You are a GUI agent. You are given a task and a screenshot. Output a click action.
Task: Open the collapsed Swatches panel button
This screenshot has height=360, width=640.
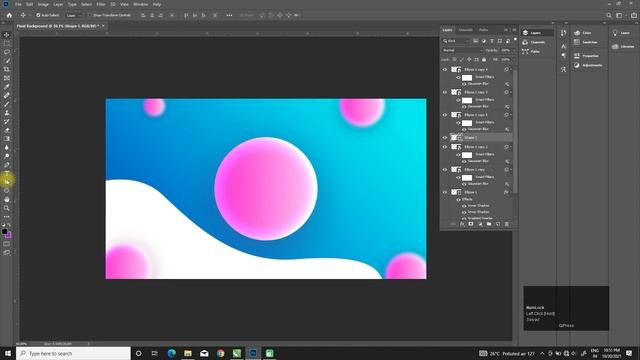pyautogui.click(x=587, y=42)
